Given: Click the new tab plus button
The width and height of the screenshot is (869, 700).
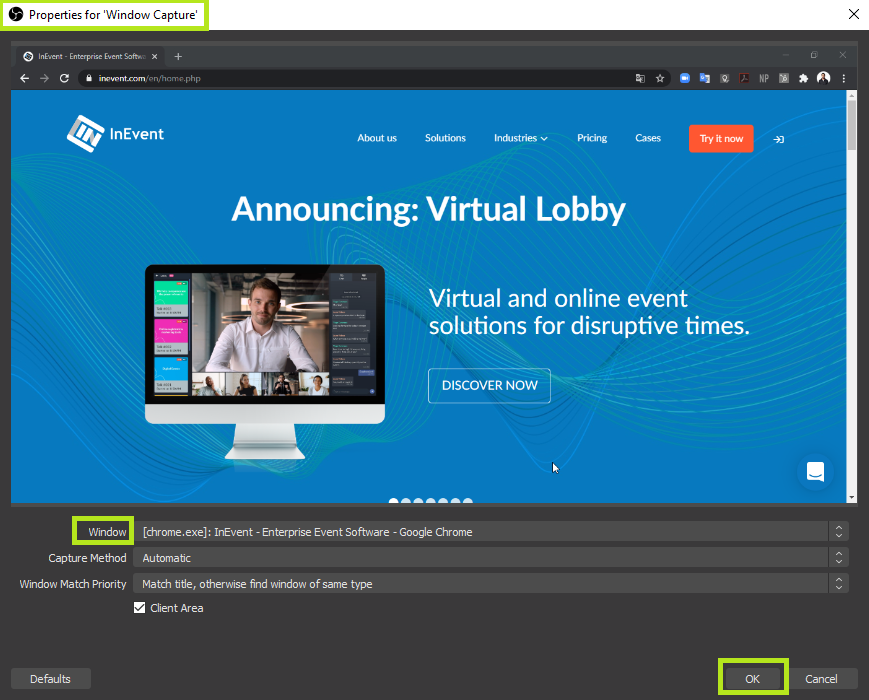Looking at the screenshot, I should point(178,57).
